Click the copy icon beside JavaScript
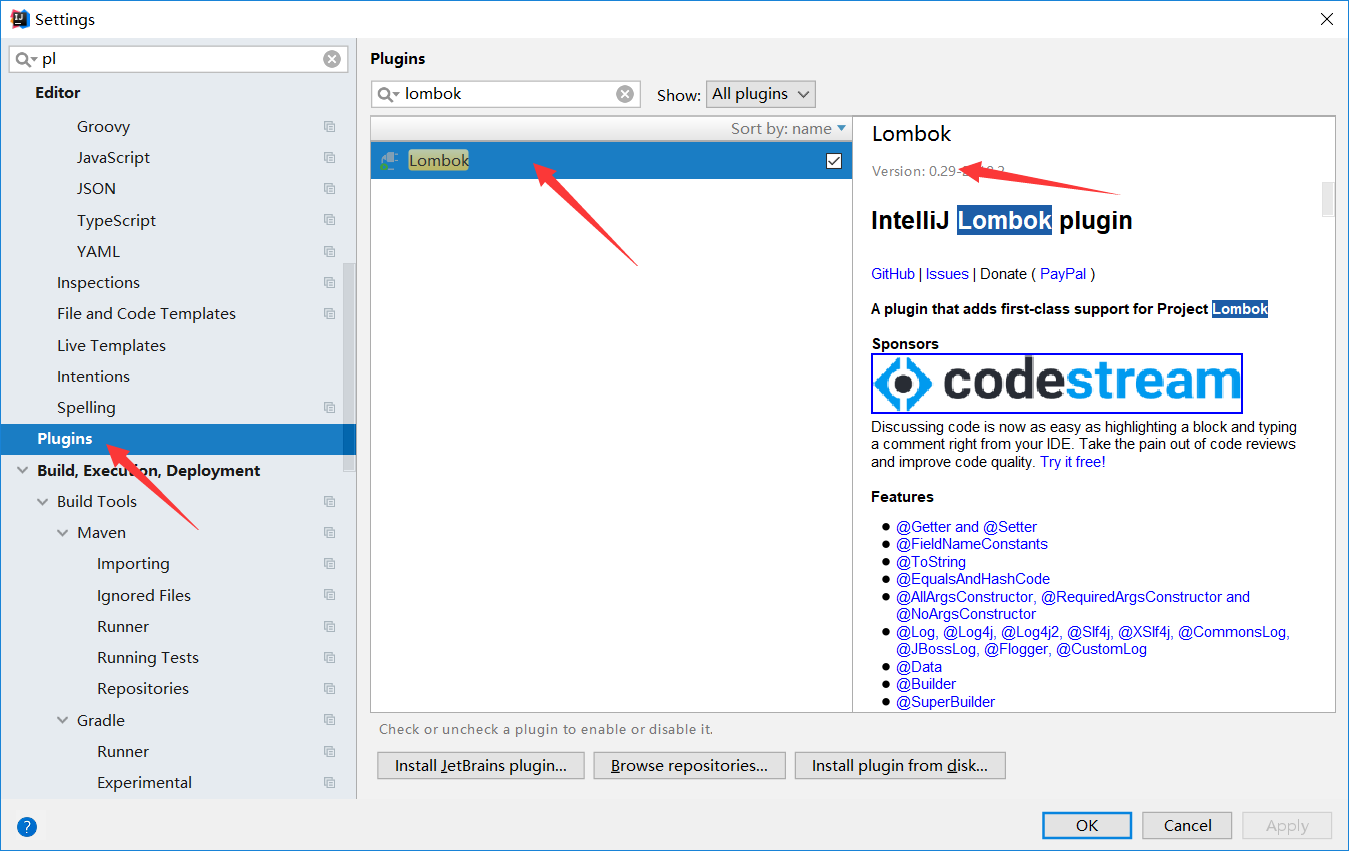This screenshot has width=1349, height=851. tap(330, 158)
